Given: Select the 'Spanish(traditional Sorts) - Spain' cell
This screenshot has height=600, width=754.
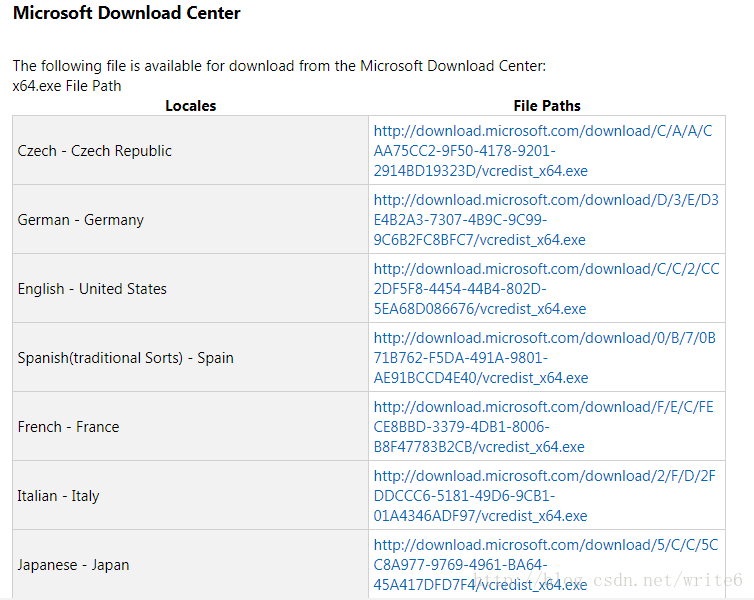Looking at the screenshot, I should (190, 357).
